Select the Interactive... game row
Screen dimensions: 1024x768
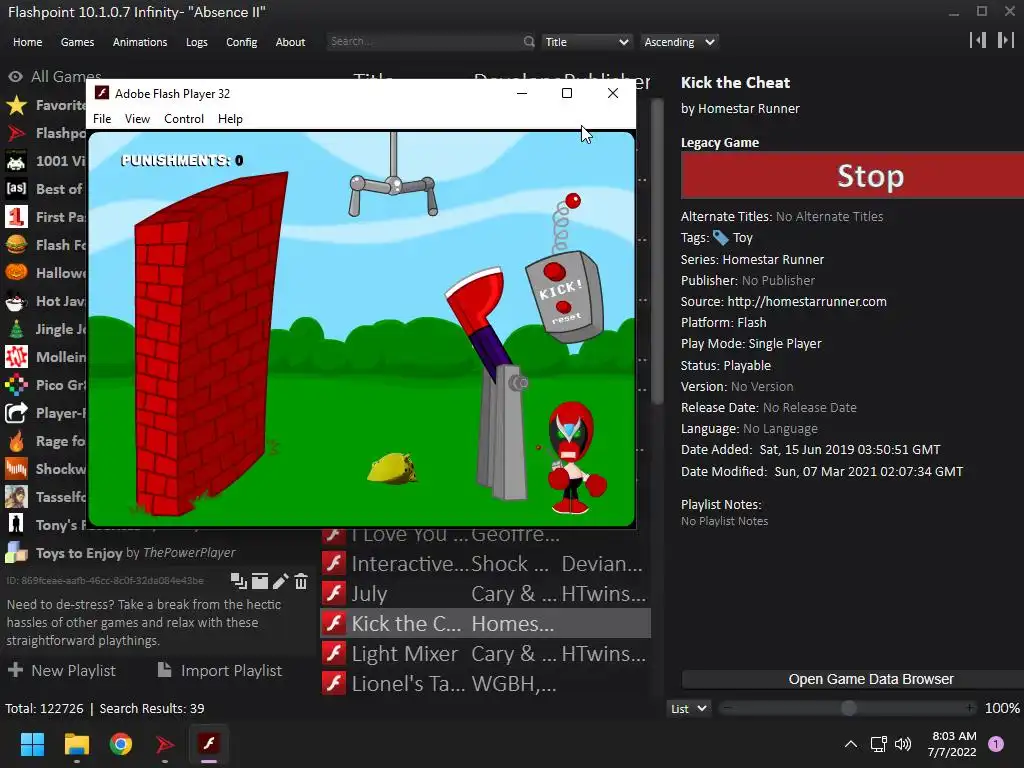point(485,563)
